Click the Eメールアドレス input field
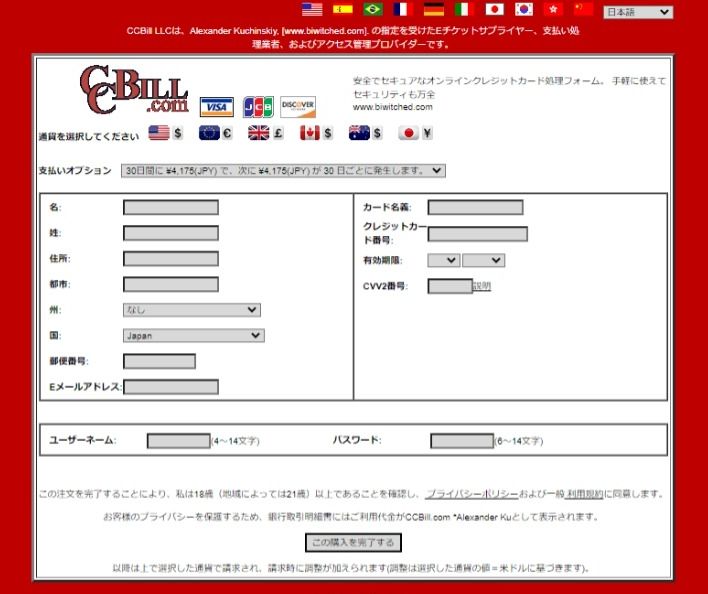Viewport: 708px width, 594px height. coord(170,387)
